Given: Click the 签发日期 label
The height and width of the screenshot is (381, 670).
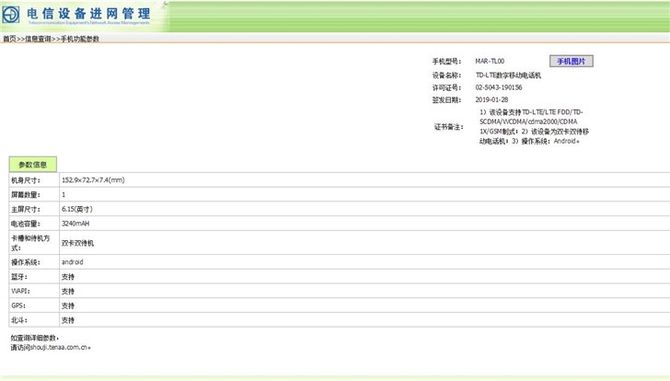Looking at the screenshot, I should pyautogui.click(x=447, y=100).
